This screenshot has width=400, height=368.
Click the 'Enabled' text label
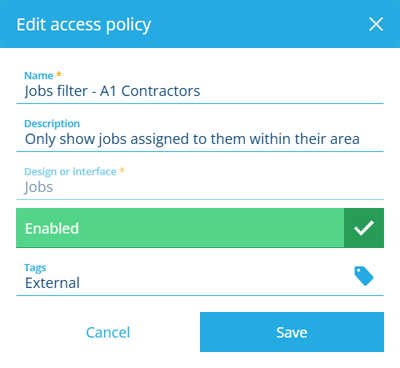pos(52,228)
